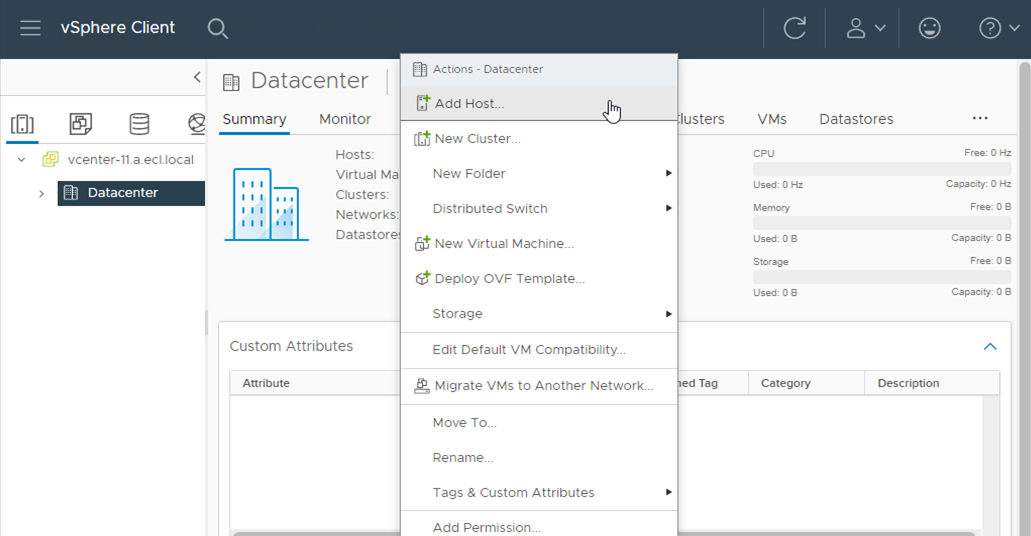The width and height of the screenshot is (1031, 536).
Task: Collapse the Custom Attributes panel
Action: [x=990, y=347]
